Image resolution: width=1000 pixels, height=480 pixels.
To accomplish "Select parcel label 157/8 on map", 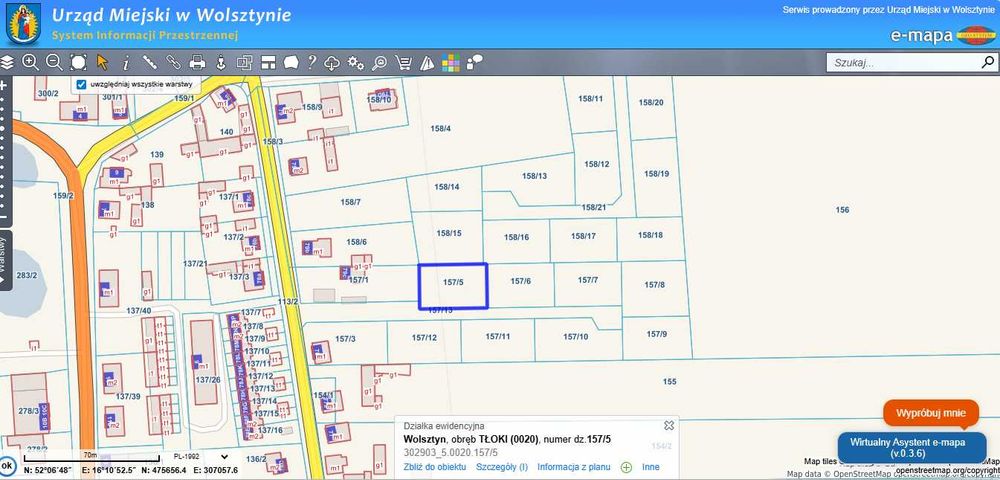I will click(654, 285).
